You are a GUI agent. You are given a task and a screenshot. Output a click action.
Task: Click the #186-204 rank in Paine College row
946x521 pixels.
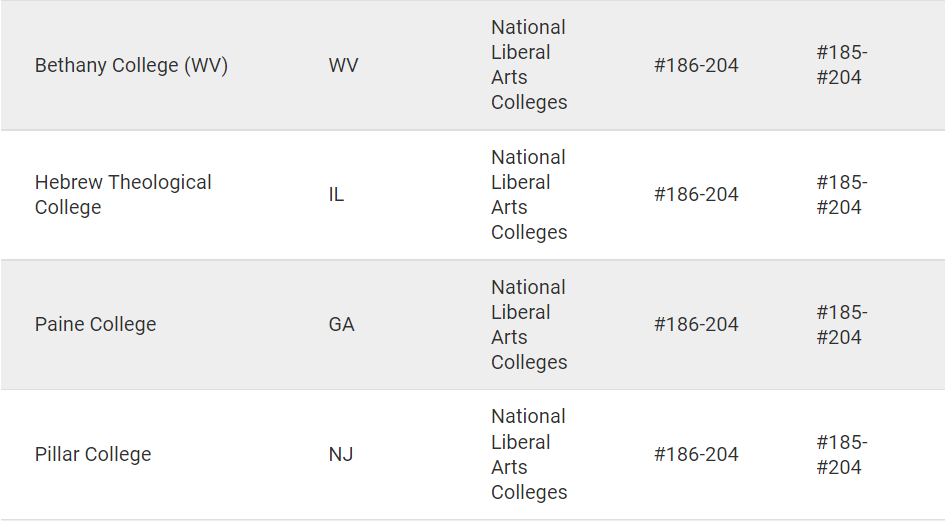[696, 324]
